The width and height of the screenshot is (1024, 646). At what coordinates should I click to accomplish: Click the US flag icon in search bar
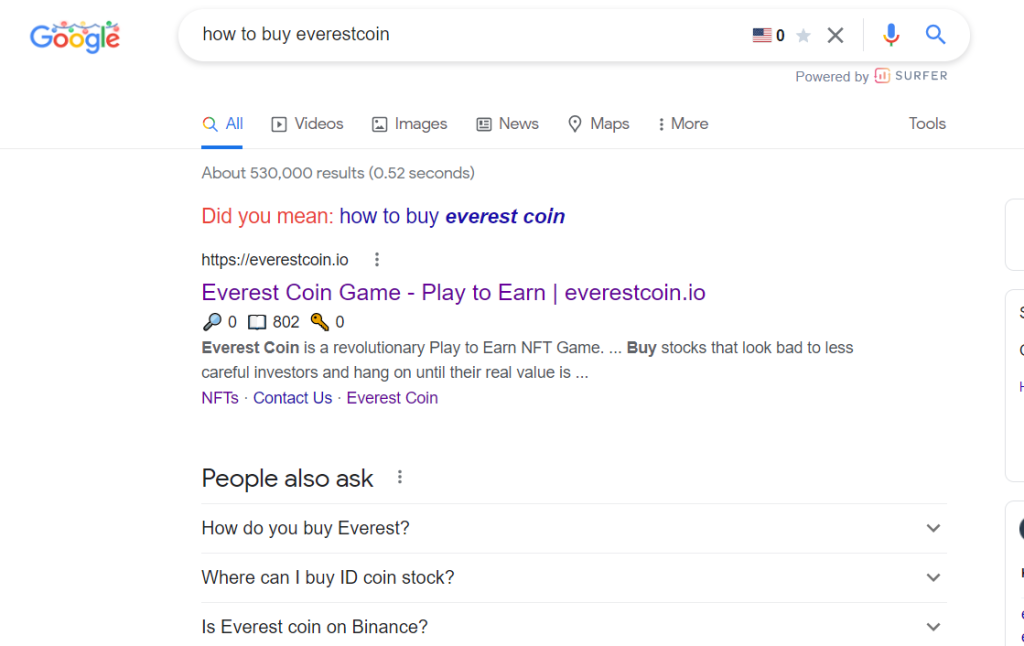[761, 35]
